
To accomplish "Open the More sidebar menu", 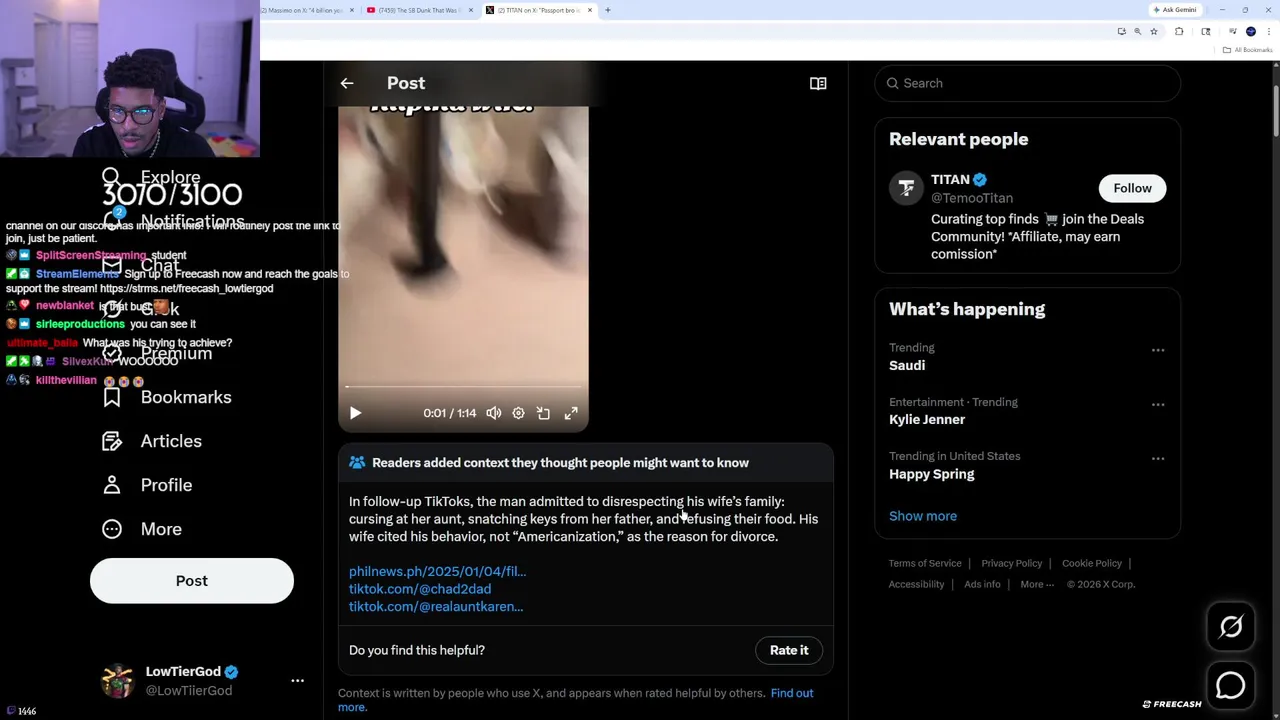I will tap(161, 529).
